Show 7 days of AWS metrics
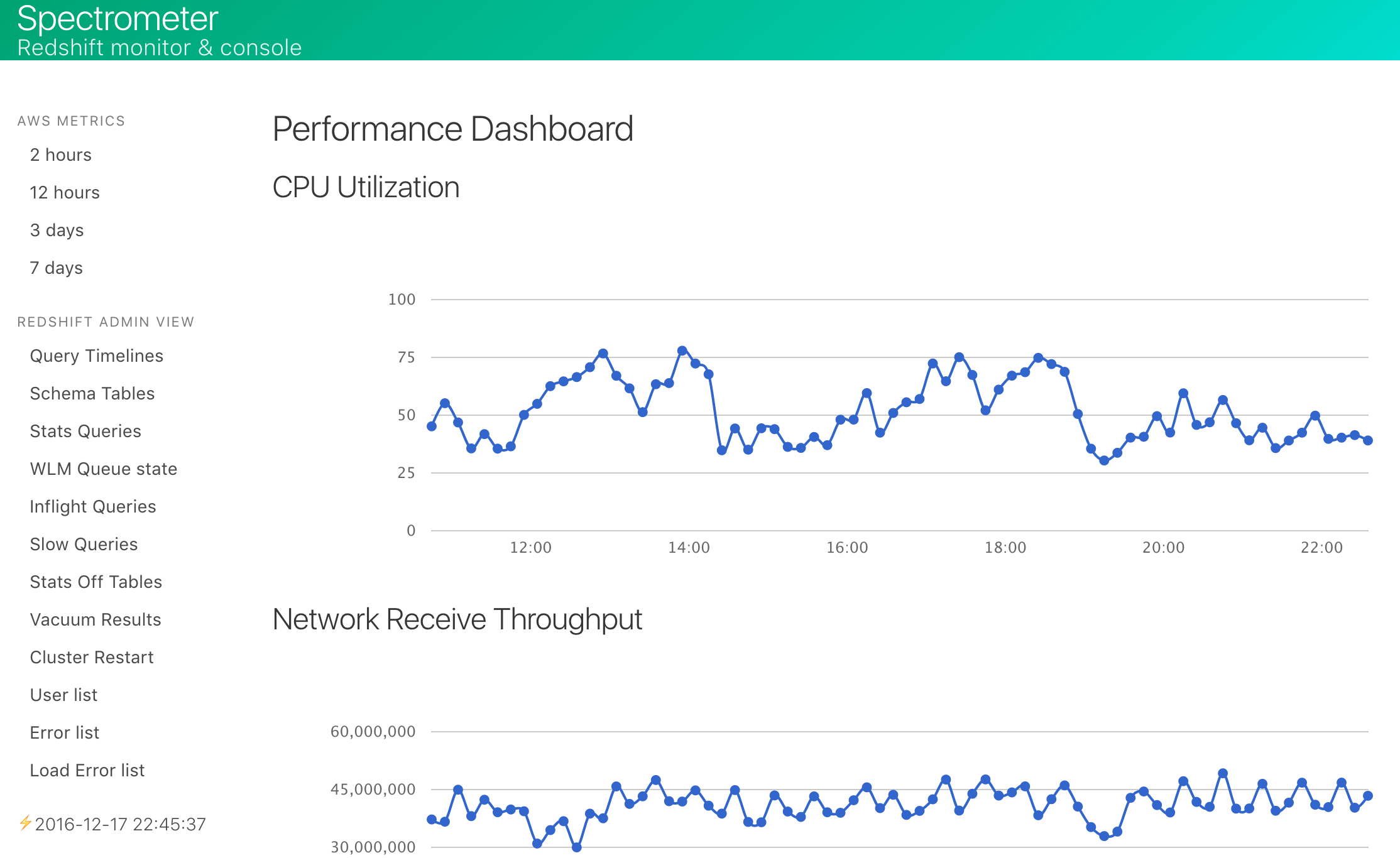 coord(56,268)
